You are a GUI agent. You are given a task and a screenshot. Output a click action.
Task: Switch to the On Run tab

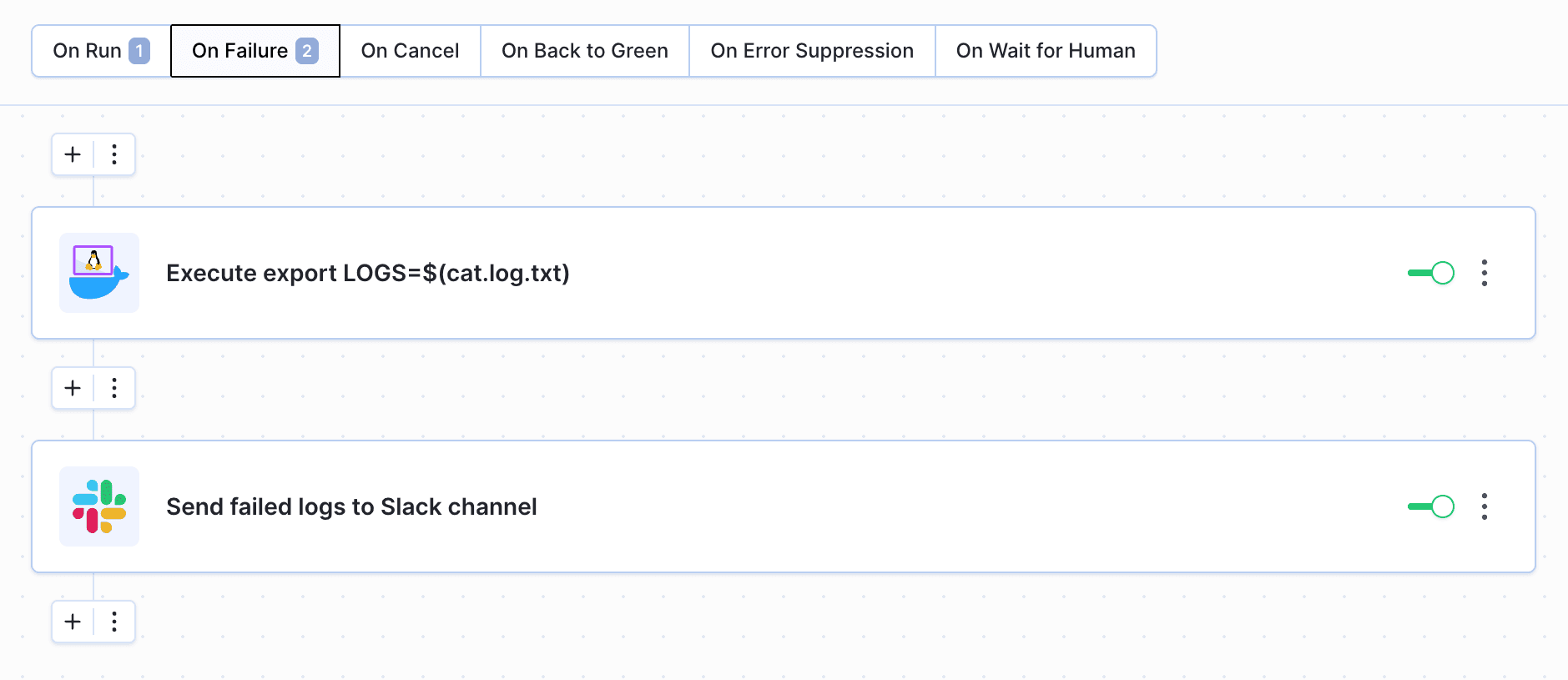coord(101,51)
